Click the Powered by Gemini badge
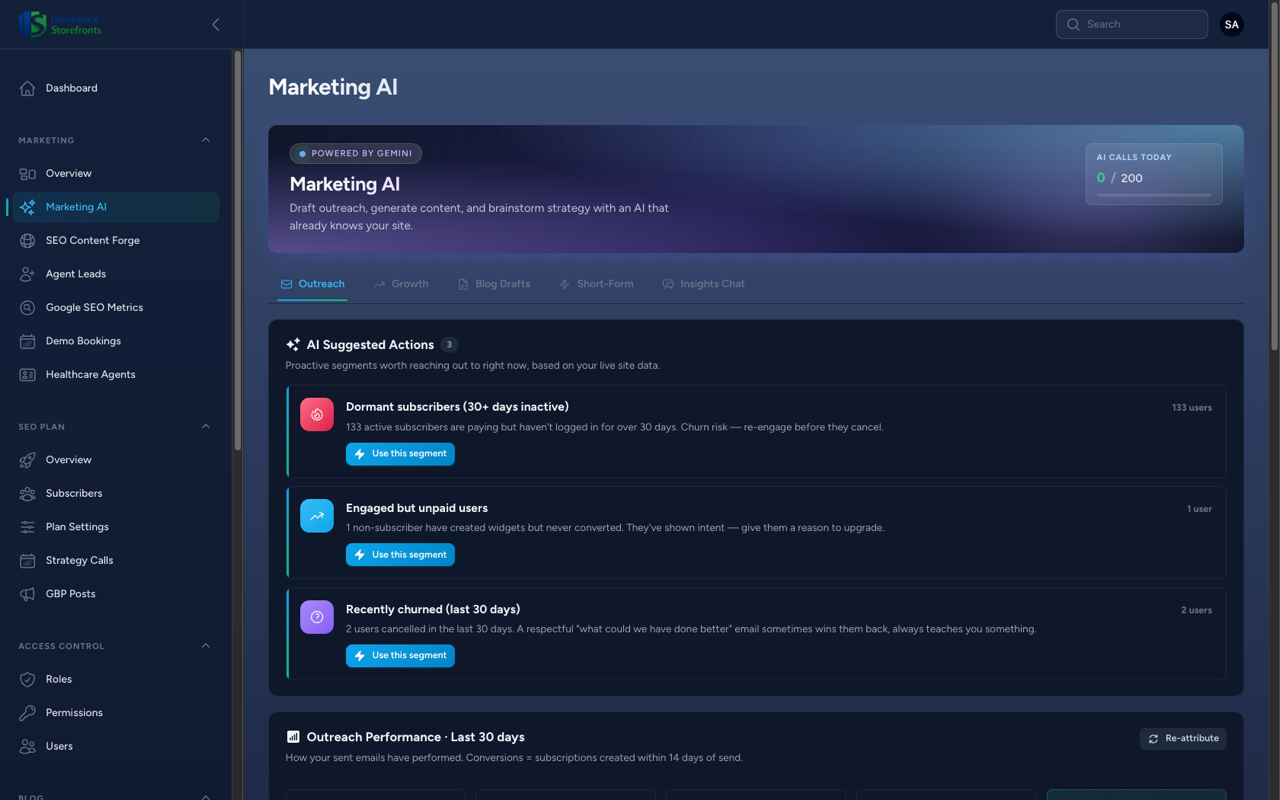This screenshot has width=1280, height=800. (355, 154)
